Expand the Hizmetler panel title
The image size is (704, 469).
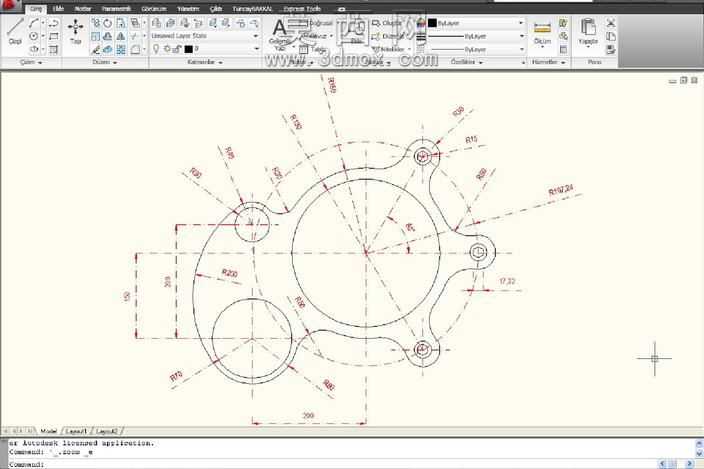[x=548, y=62]
